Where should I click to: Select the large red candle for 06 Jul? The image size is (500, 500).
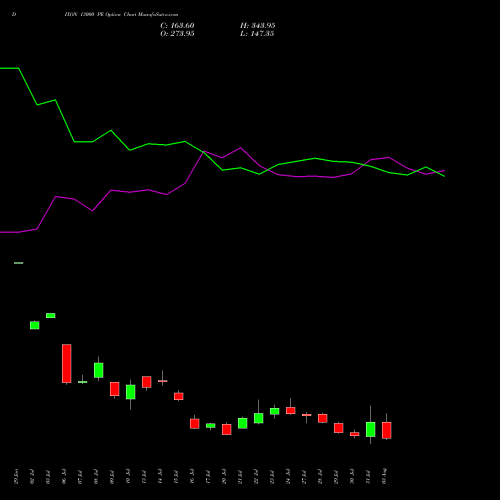click(x=67, y=363)
